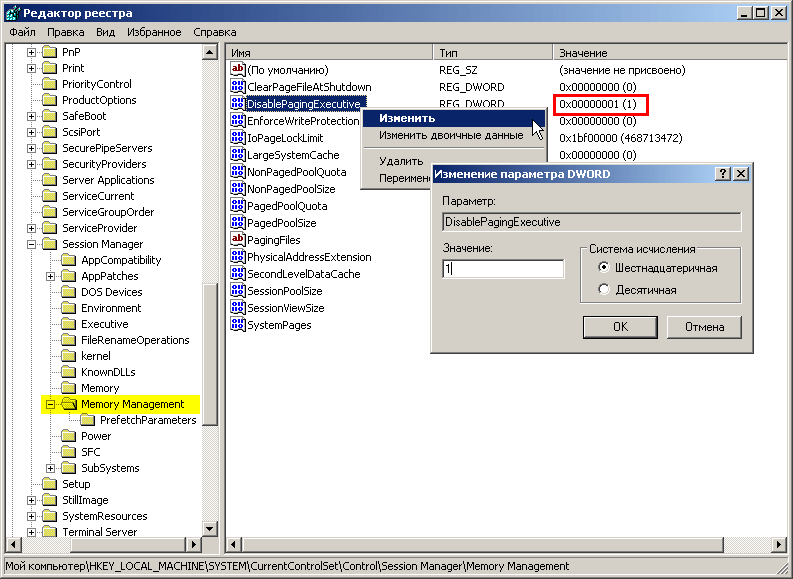Click the PagingFiles string value icon
793x579 pixels.
(x=238, y=240)
